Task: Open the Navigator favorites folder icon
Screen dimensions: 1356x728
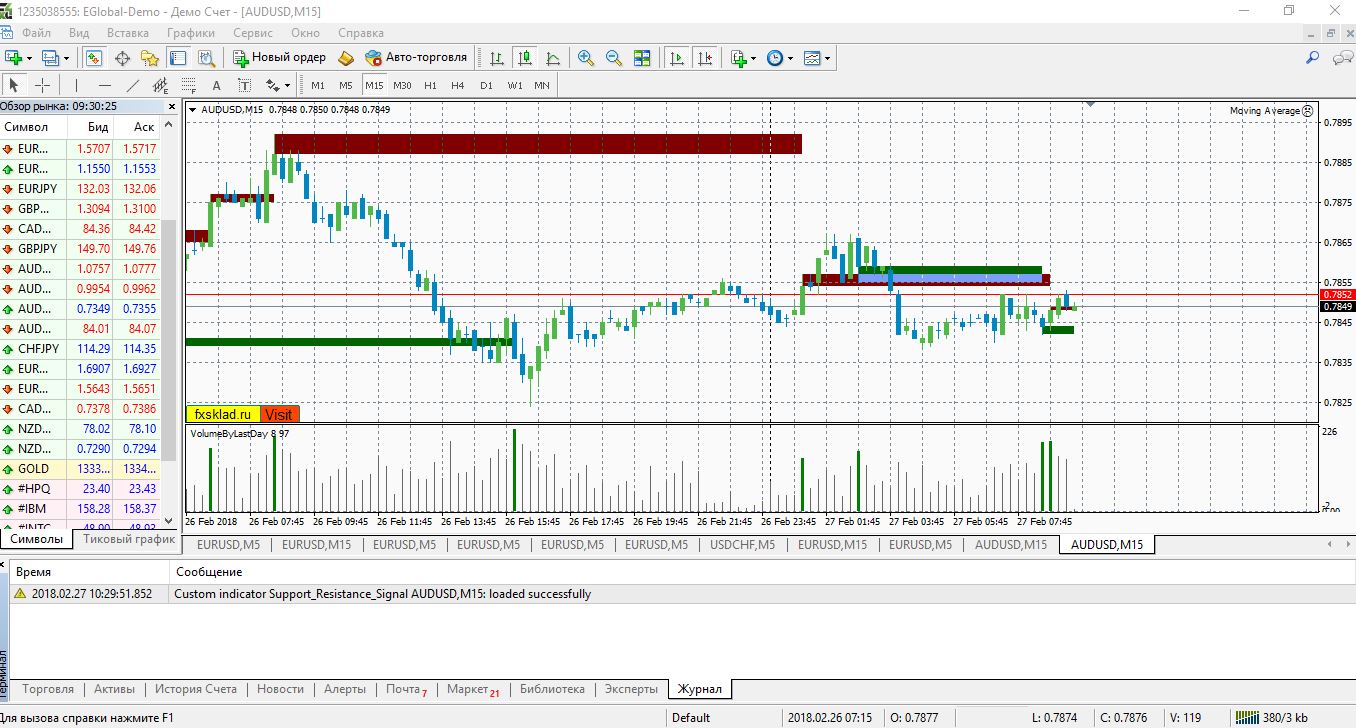Action: point(150,58)
